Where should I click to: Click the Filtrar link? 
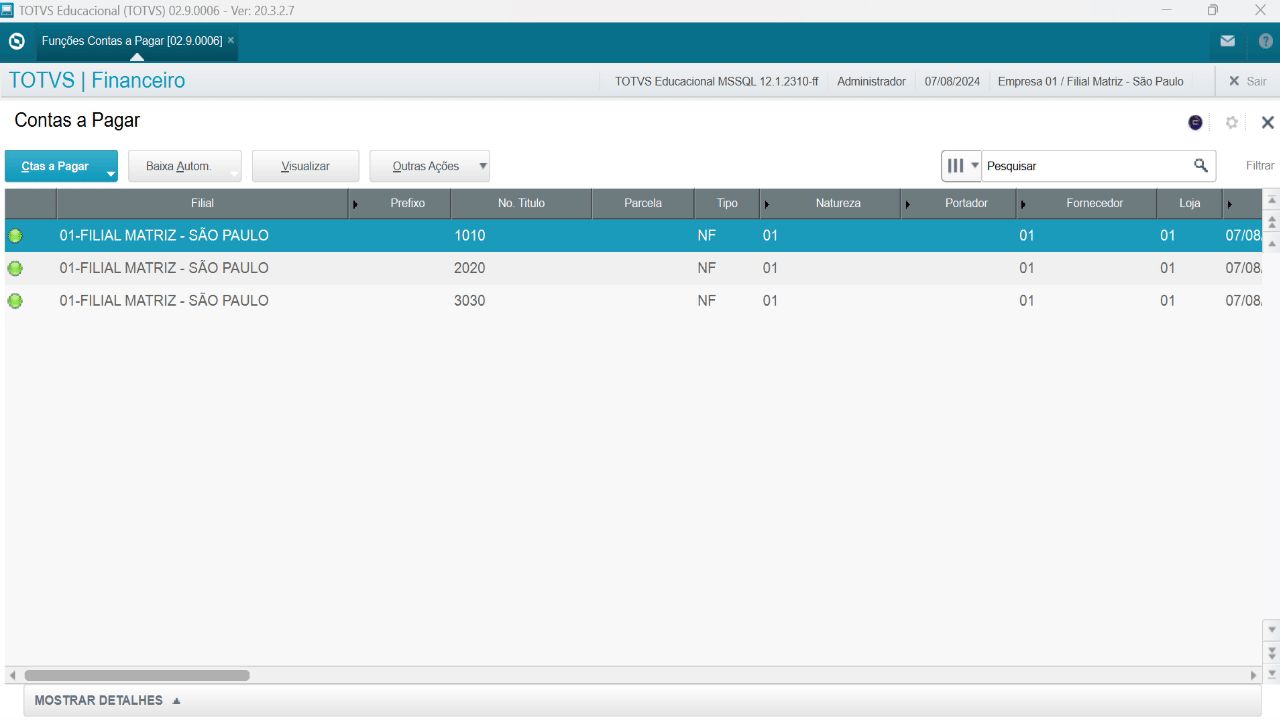tap(1260, 166)
